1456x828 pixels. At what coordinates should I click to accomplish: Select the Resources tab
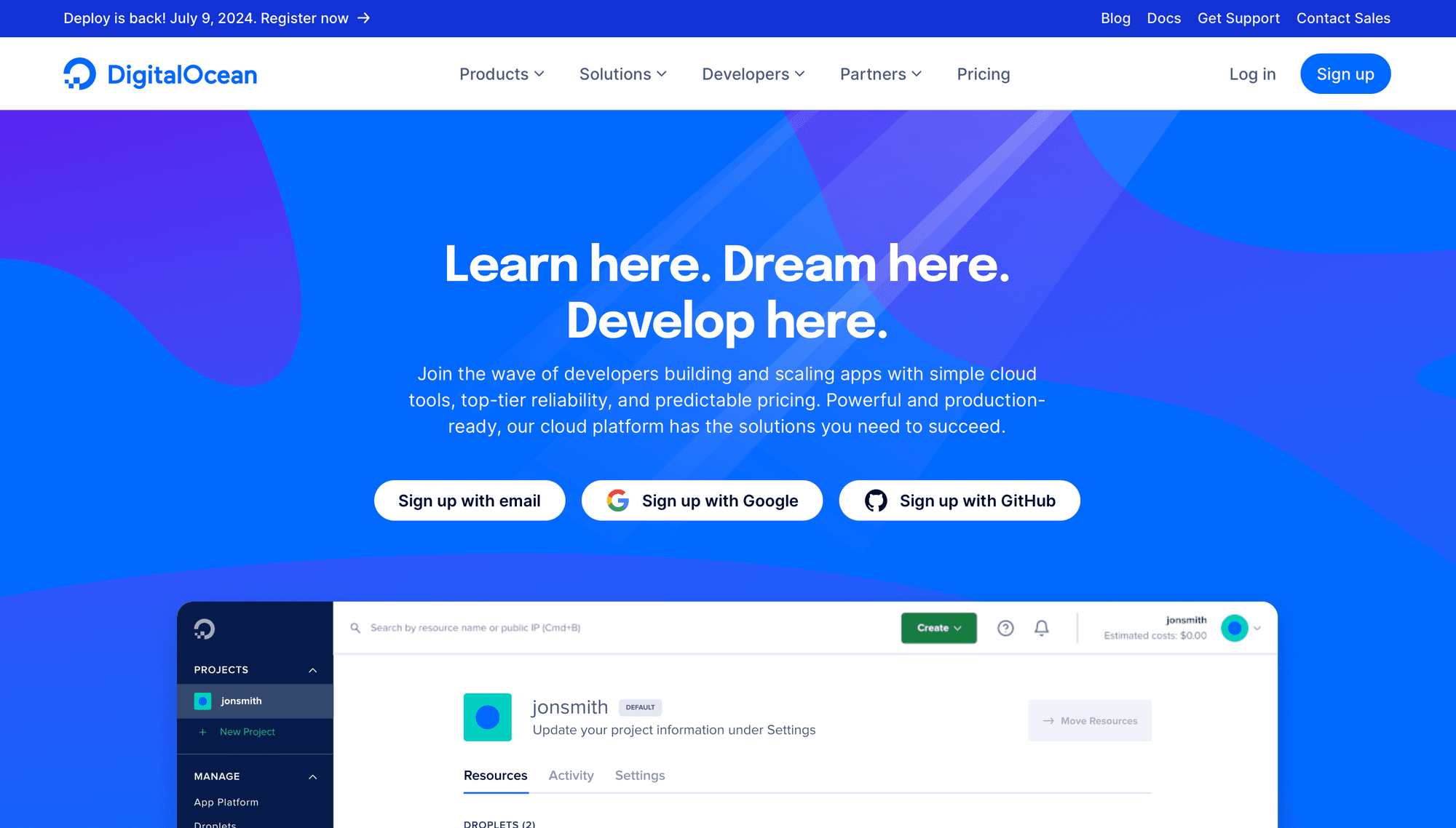pyautogui.click(x=495, y=775)
